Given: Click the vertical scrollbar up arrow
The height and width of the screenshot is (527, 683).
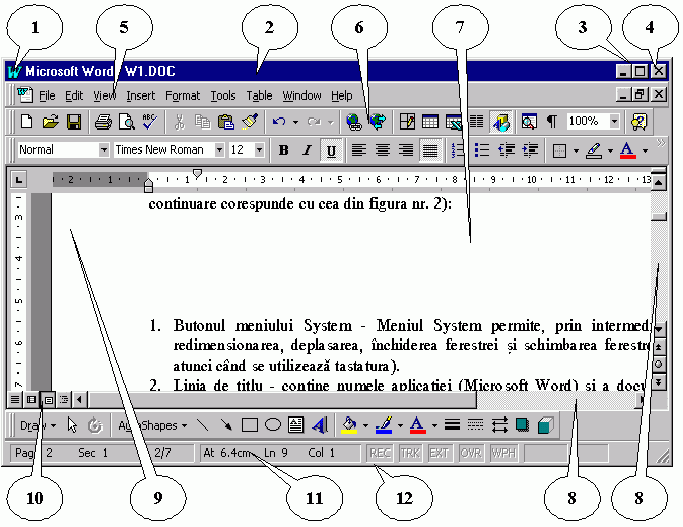Looking at the screenshot, I should [659, 182].
